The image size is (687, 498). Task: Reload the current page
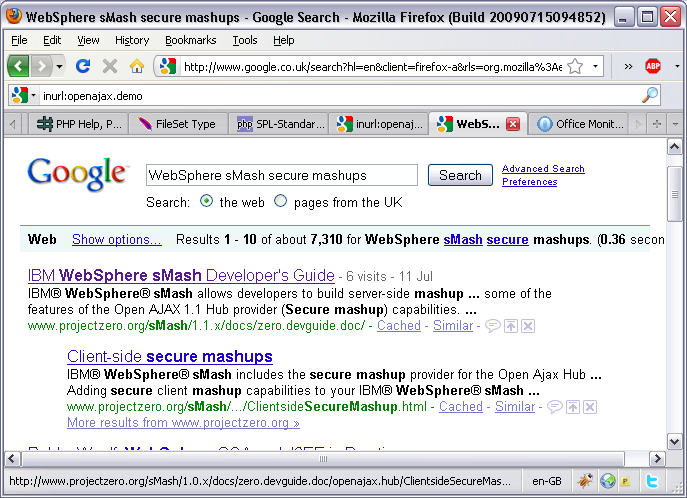coord(83,66)
